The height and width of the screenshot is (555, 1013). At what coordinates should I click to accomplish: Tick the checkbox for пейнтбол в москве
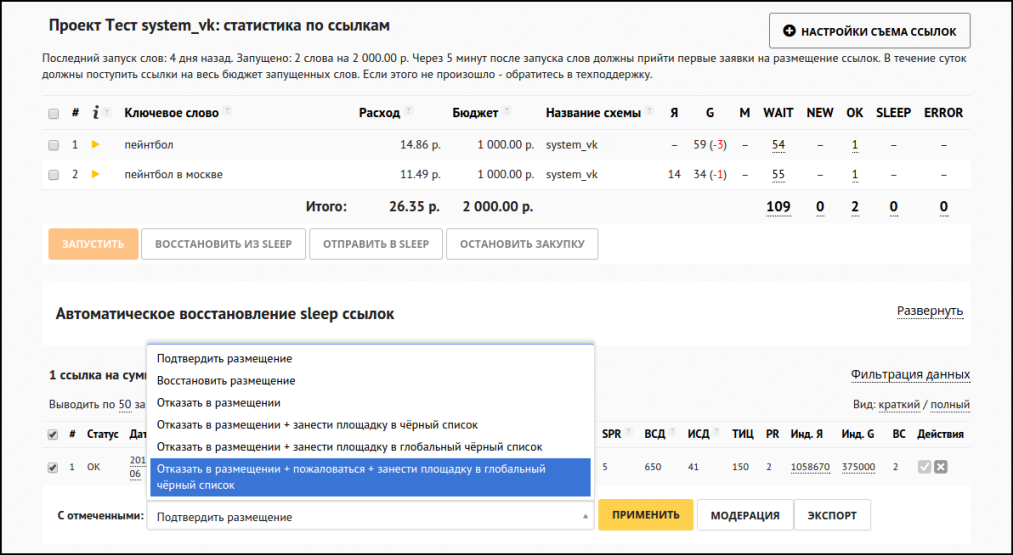tap(54, 175)
